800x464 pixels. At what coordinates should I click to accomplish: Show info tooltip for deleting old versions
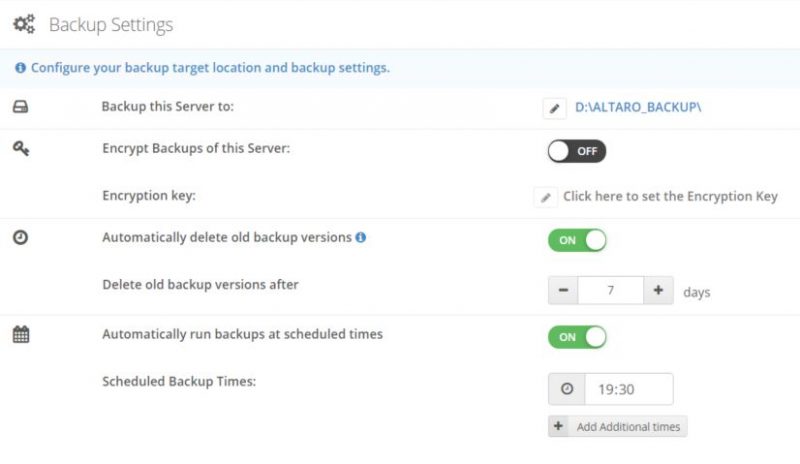coord(361,238)
